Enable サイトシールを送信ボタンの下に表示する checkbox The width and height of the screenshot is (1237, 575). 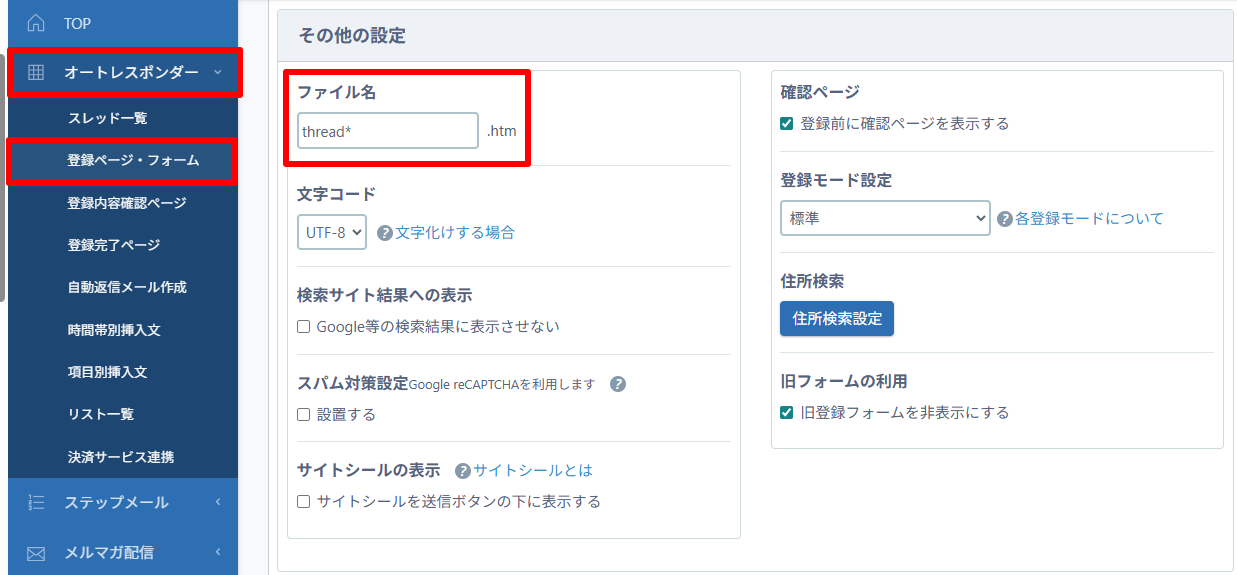(x=304, y=502)
